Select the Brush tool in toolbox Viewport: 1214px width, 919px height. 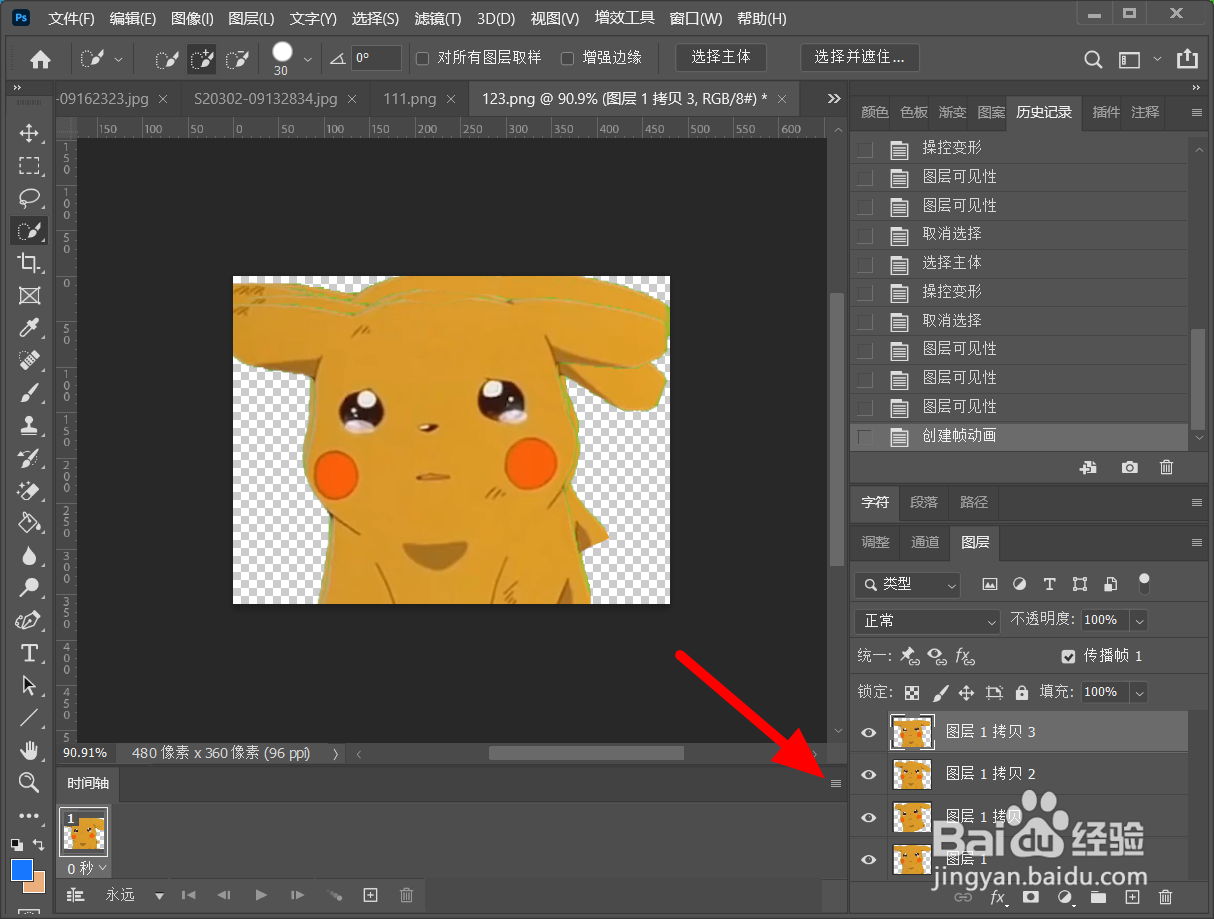[x=29, y=393]
